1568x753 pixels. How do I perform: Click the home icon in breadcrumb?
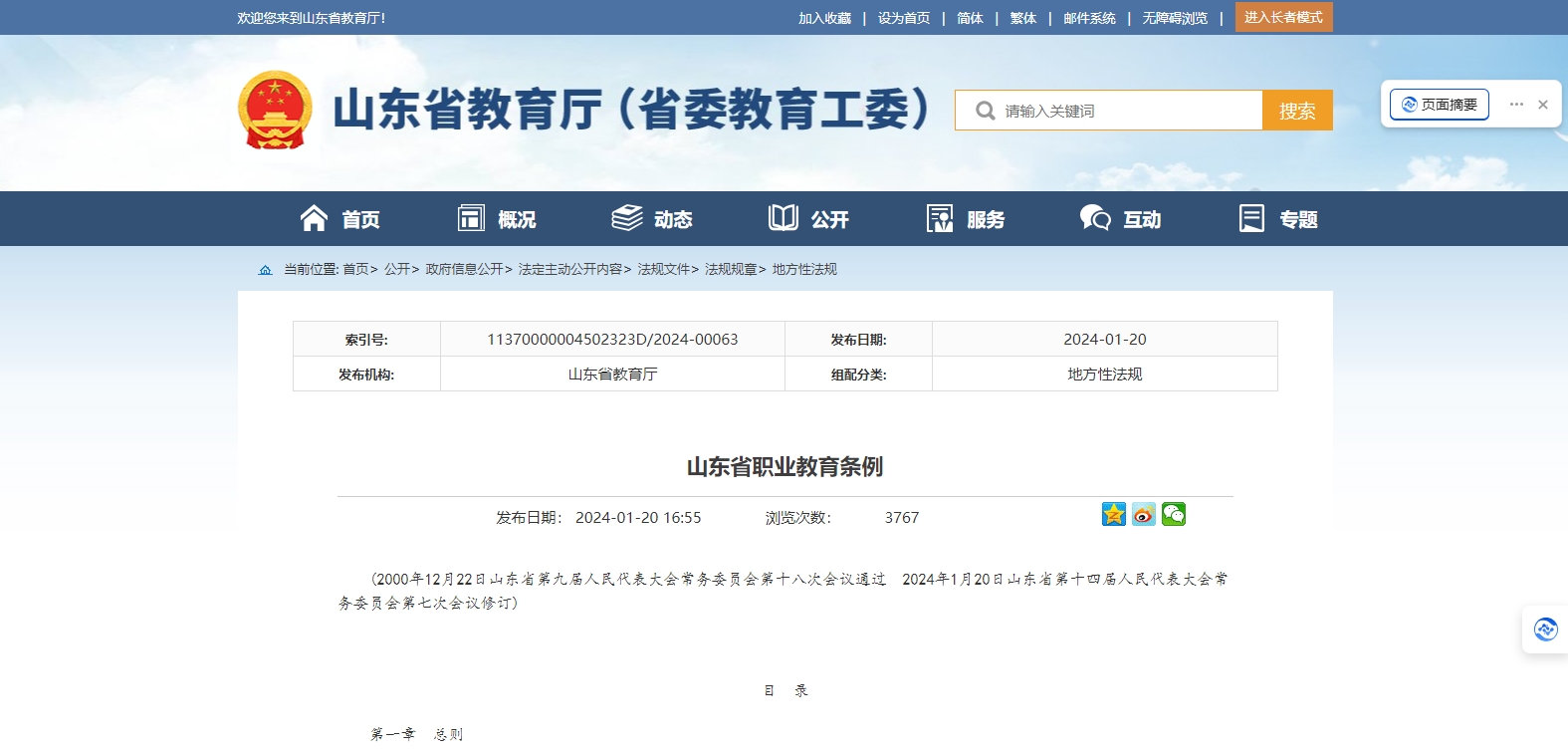[265, 270]
